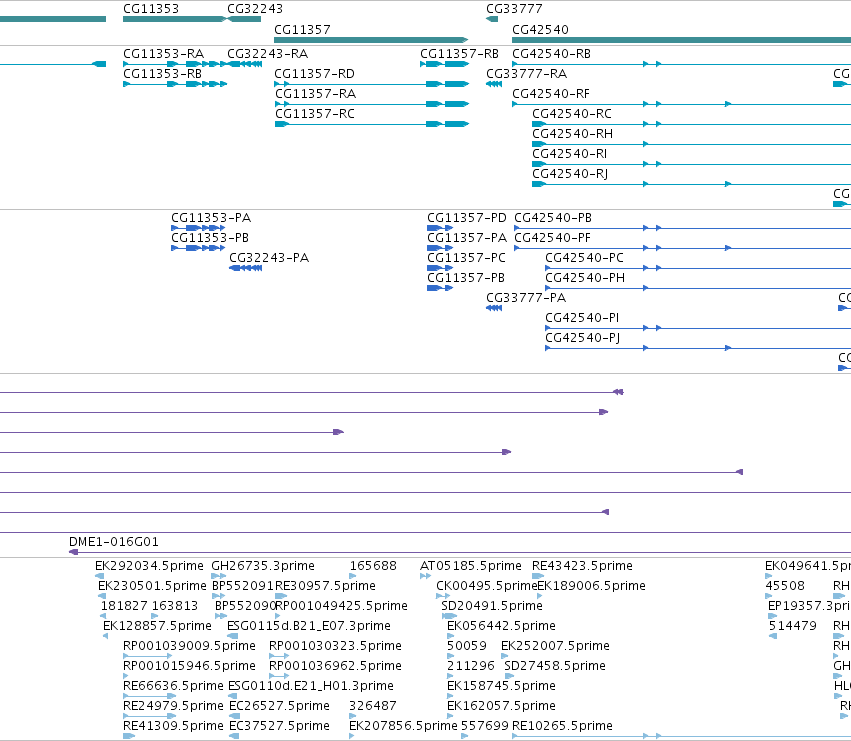Click the CG32243-PA protein label
The height and width of the screenshot is (741, 851).
(269, 258)
